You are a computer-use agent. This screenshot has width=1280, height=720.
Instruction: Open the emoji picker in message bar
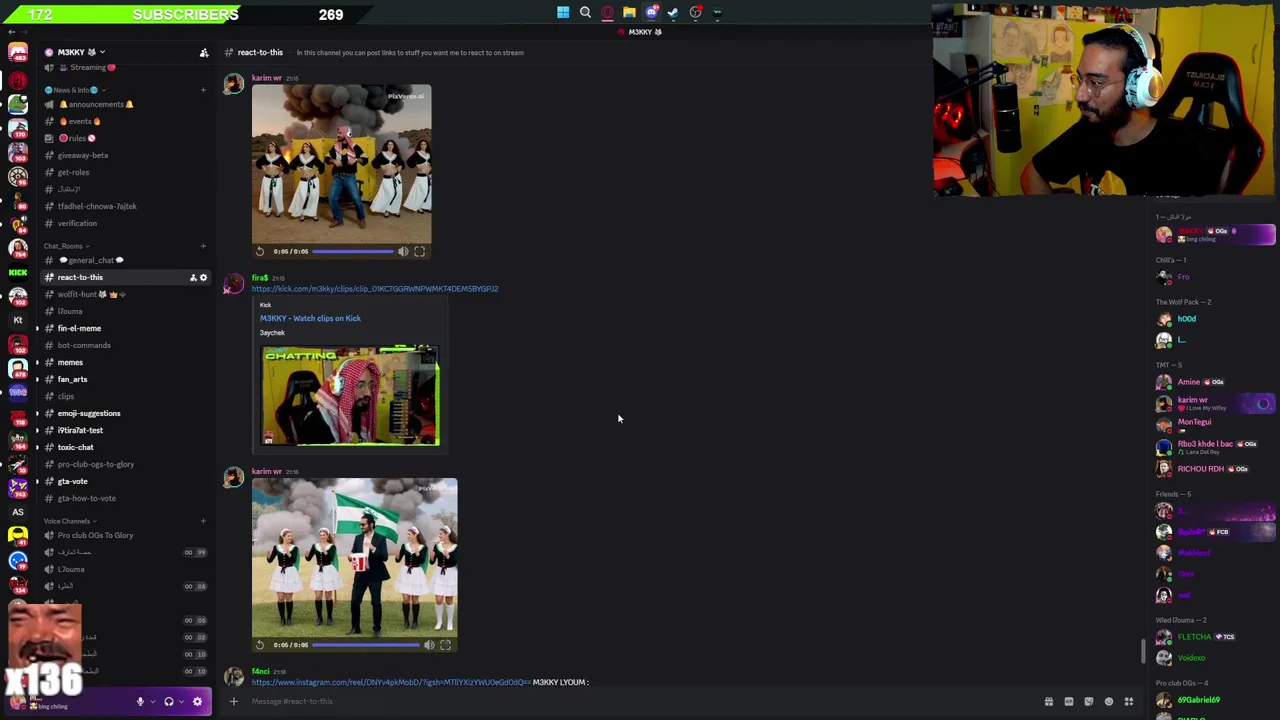point(1108,701)
